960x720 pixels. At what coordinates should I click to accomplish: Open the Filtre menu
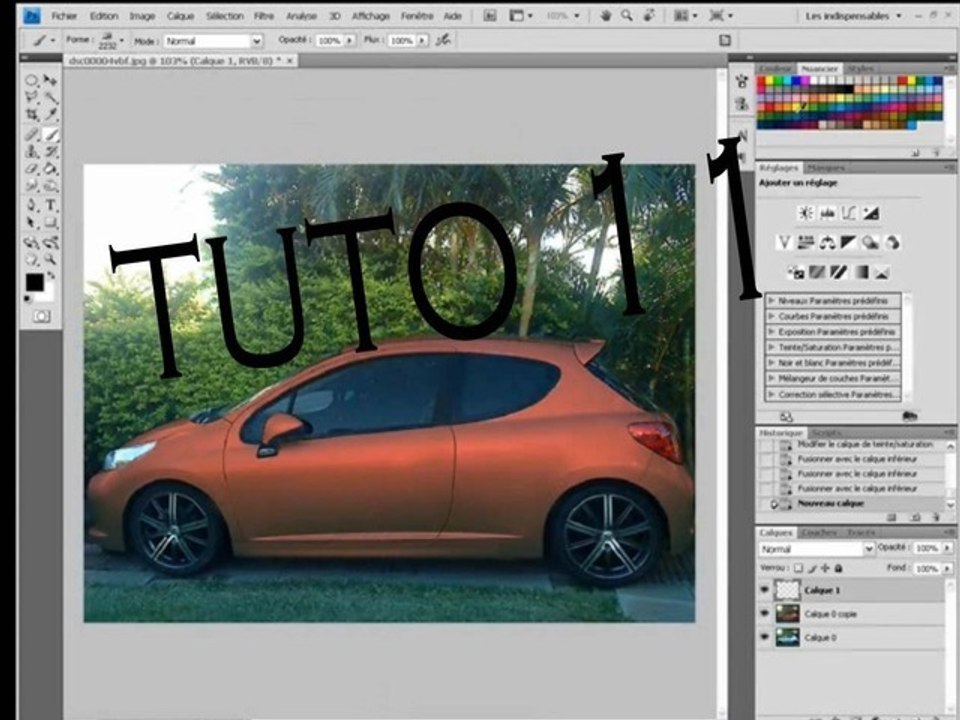coord(264,16)
